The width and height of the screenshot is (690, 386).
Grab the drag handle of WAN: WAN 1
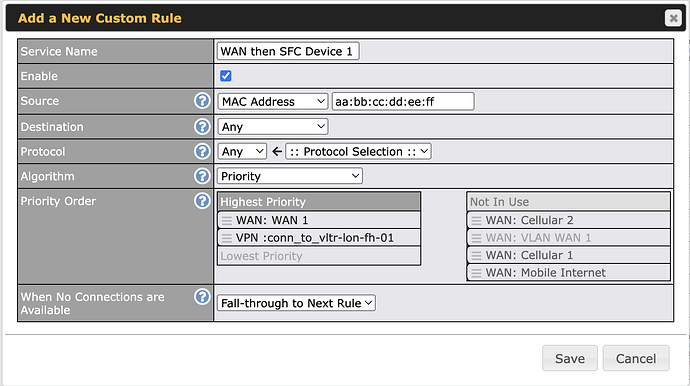(227, 220)
